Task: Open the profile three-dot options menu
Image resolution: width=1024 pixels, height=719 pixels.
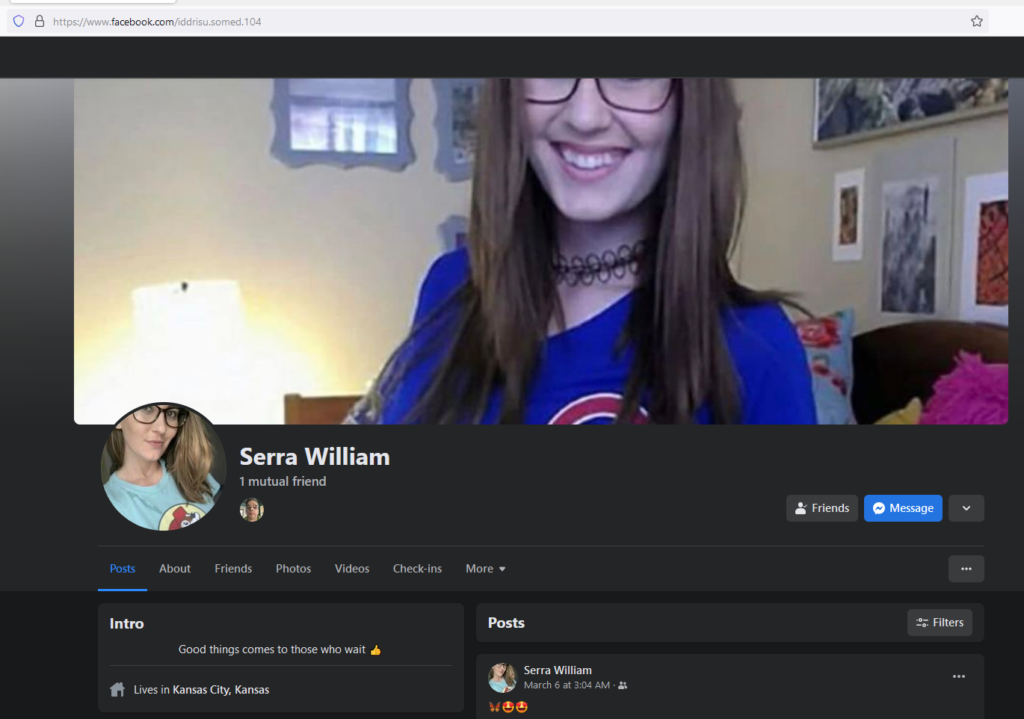Action: [x=966, y=569]
